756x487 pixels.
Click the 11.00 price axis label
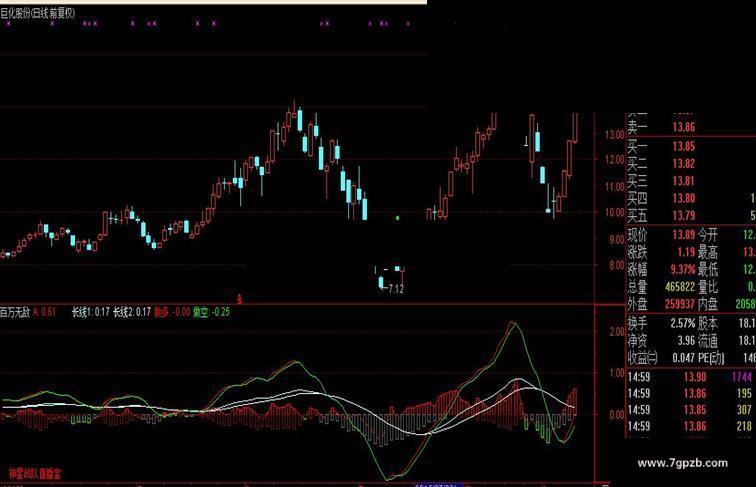[615, 187]
